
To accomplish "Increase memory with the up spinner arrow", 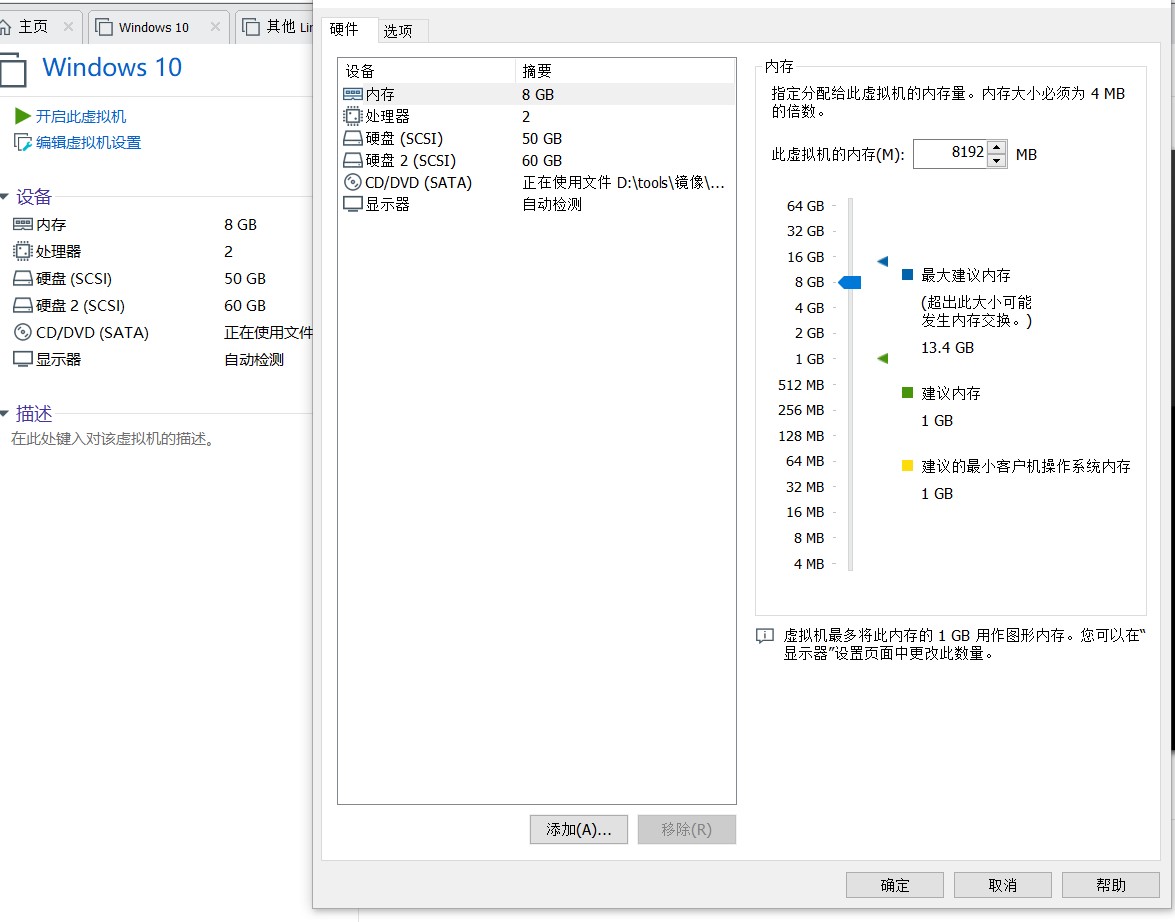I will [x=997, y=147].
